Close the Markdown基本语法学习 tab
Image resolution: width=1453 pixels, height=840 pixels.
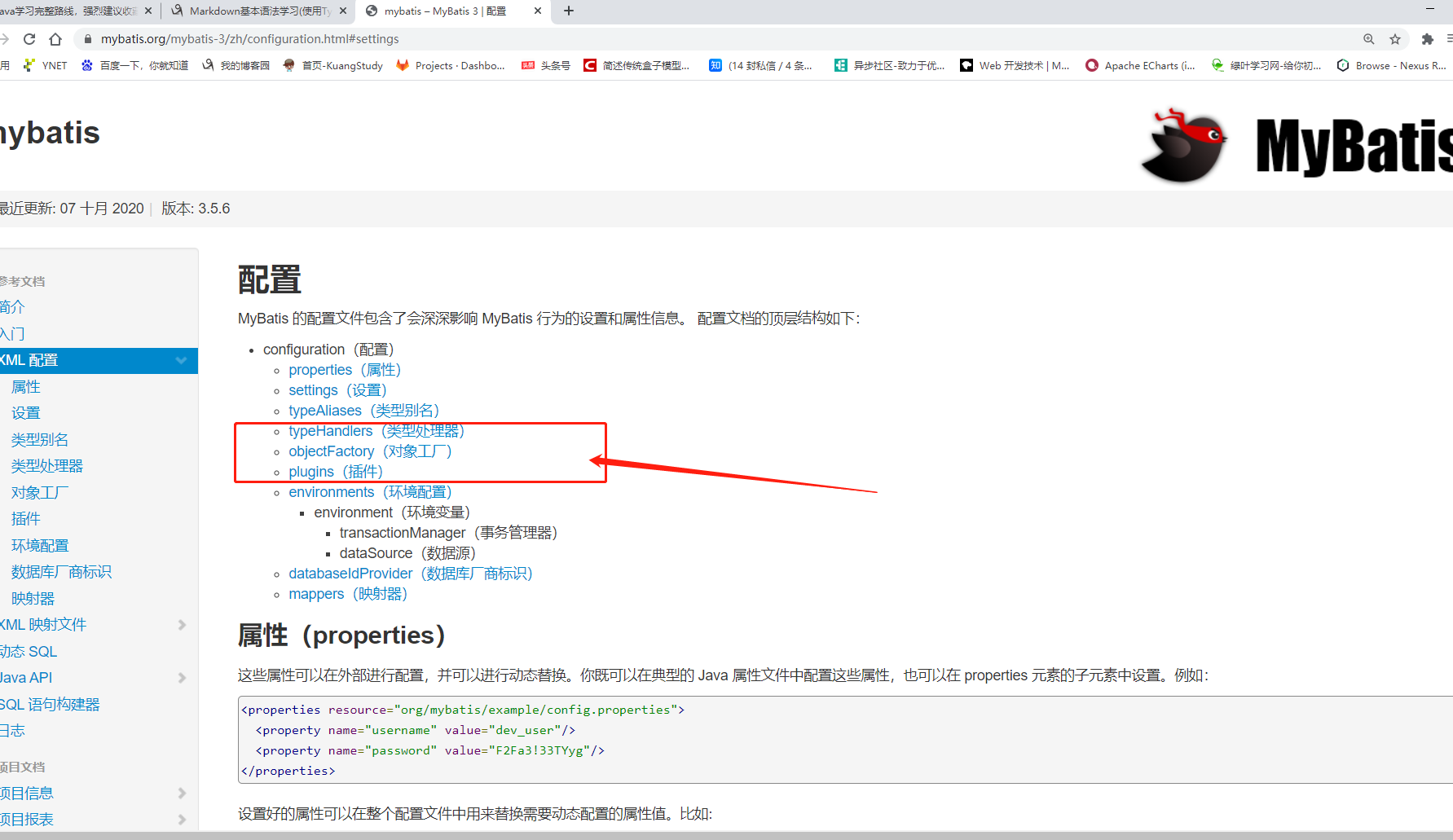point(343,11)
